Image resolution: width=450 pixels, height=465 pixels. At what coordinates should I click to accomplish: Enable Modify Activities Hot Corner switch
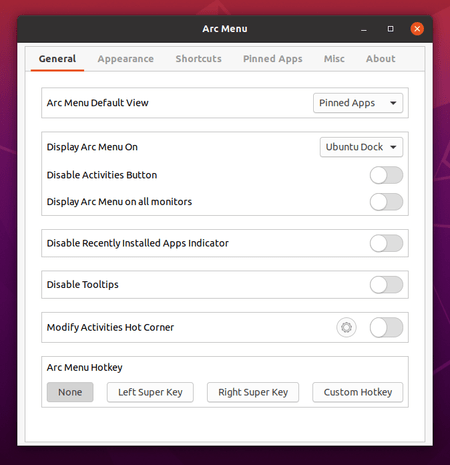[x=386, y=327]
